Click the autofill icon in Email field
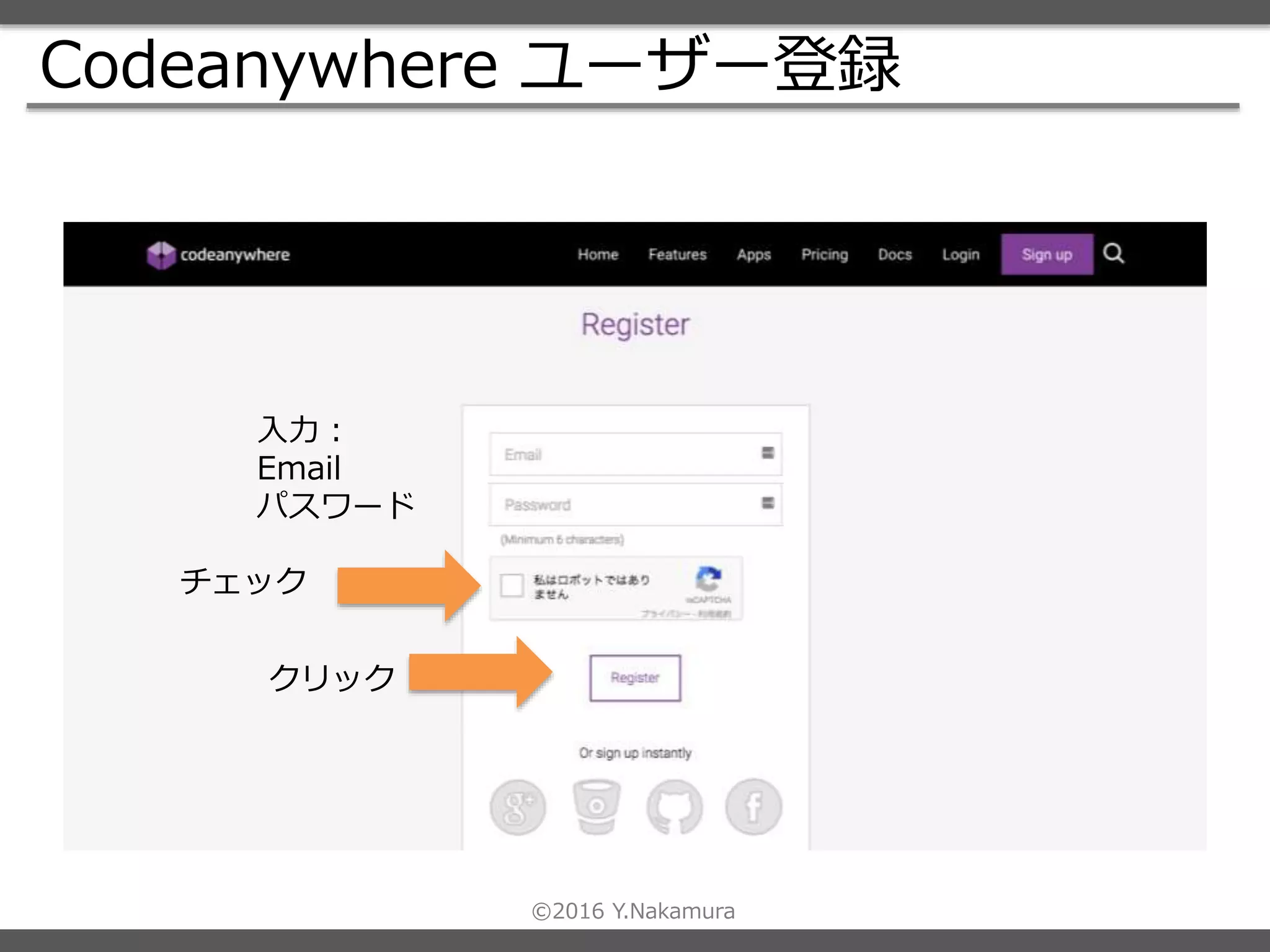1270x952 pixels. coord(768,453)
